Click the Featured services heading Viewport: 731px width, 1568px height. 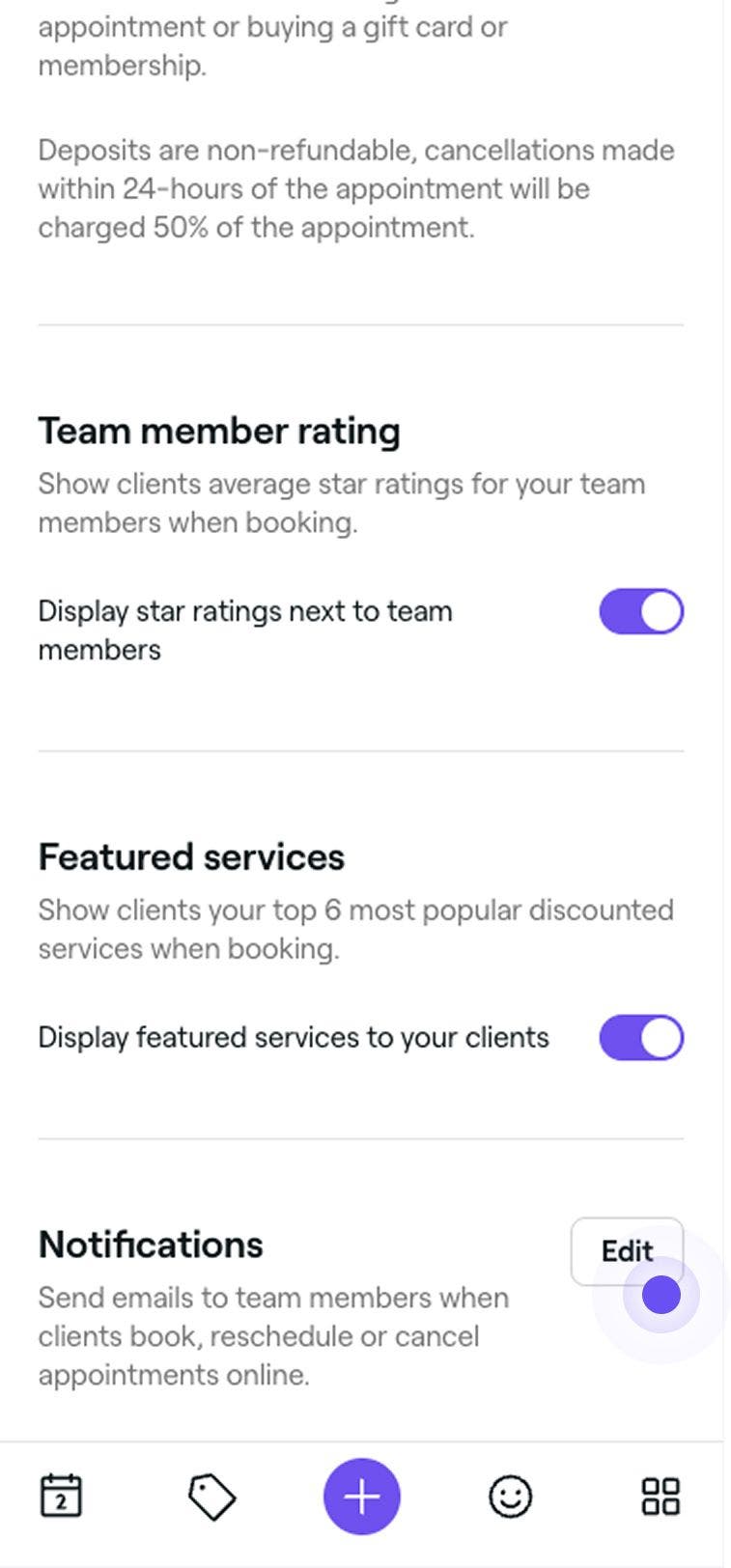pos(191,857)
